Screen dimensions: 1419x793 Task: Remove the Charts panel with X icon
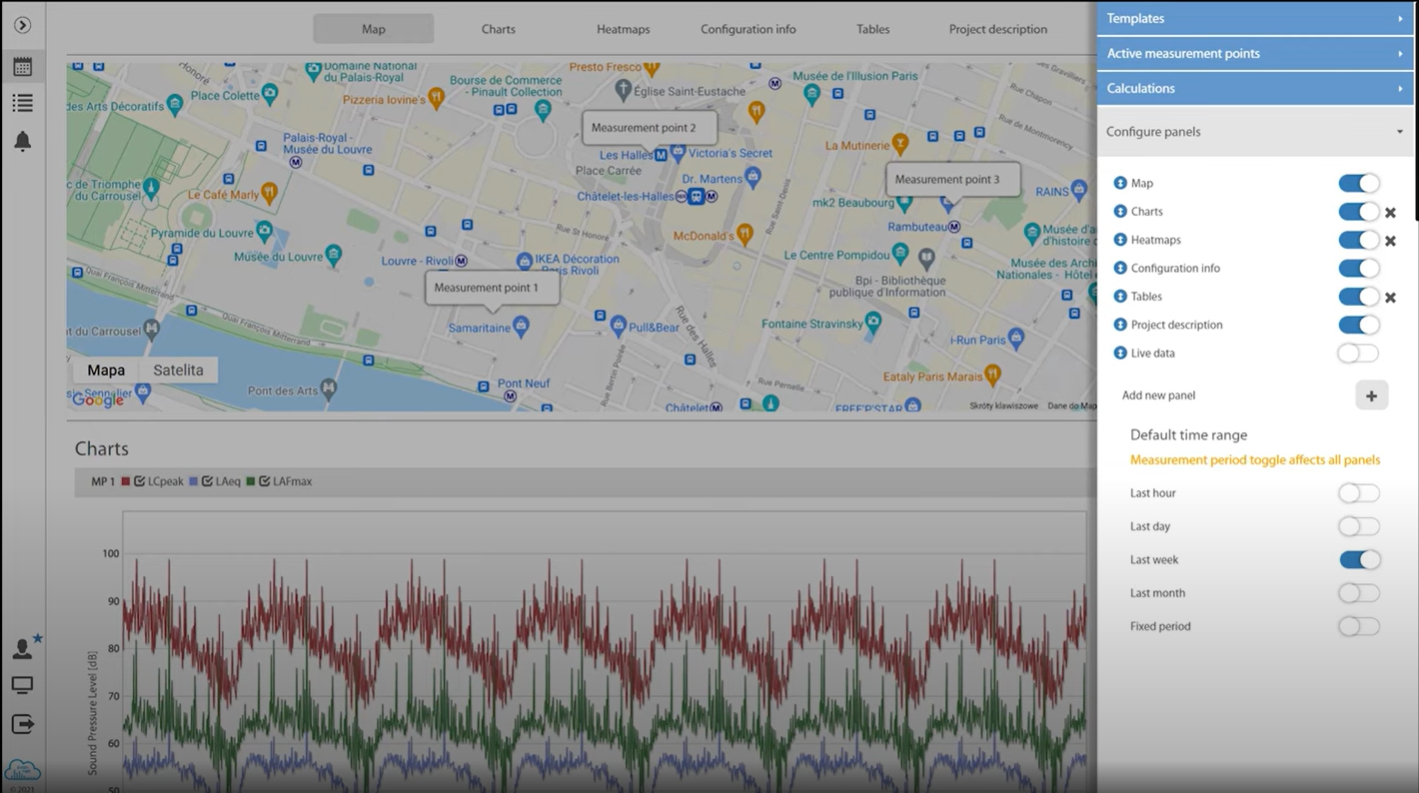(1390, 213)
